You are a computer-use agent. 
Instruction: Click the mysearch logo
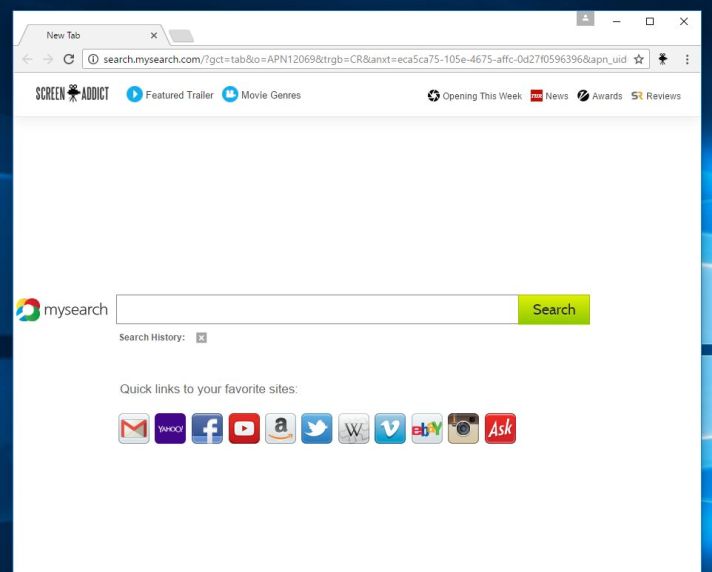point(62,310)
